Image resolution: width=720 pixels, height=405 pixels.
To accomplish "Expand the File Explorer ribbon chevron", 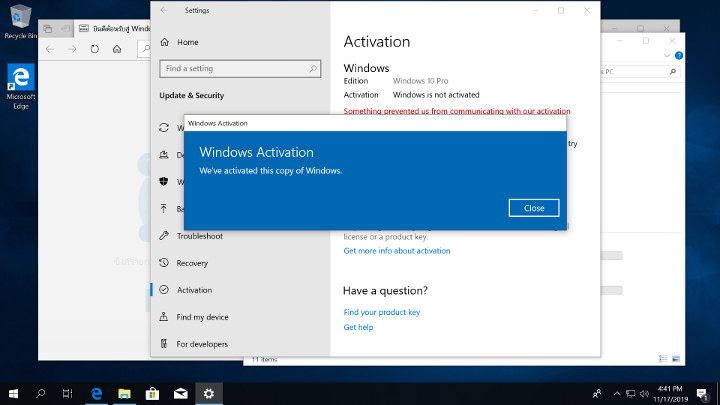I will point(667,56).
